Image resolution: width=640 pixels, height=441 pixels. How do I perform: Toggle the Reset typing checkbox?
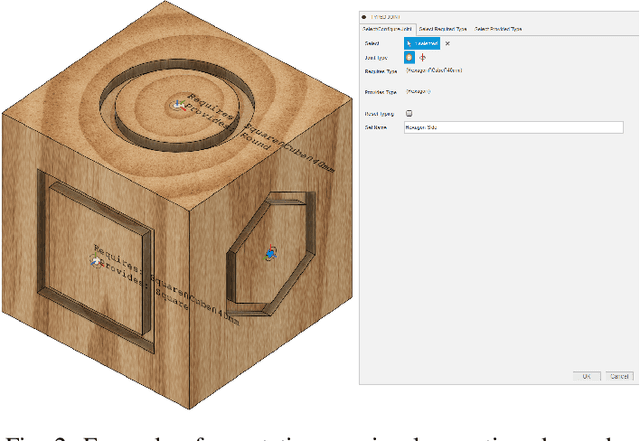(409, 114)
